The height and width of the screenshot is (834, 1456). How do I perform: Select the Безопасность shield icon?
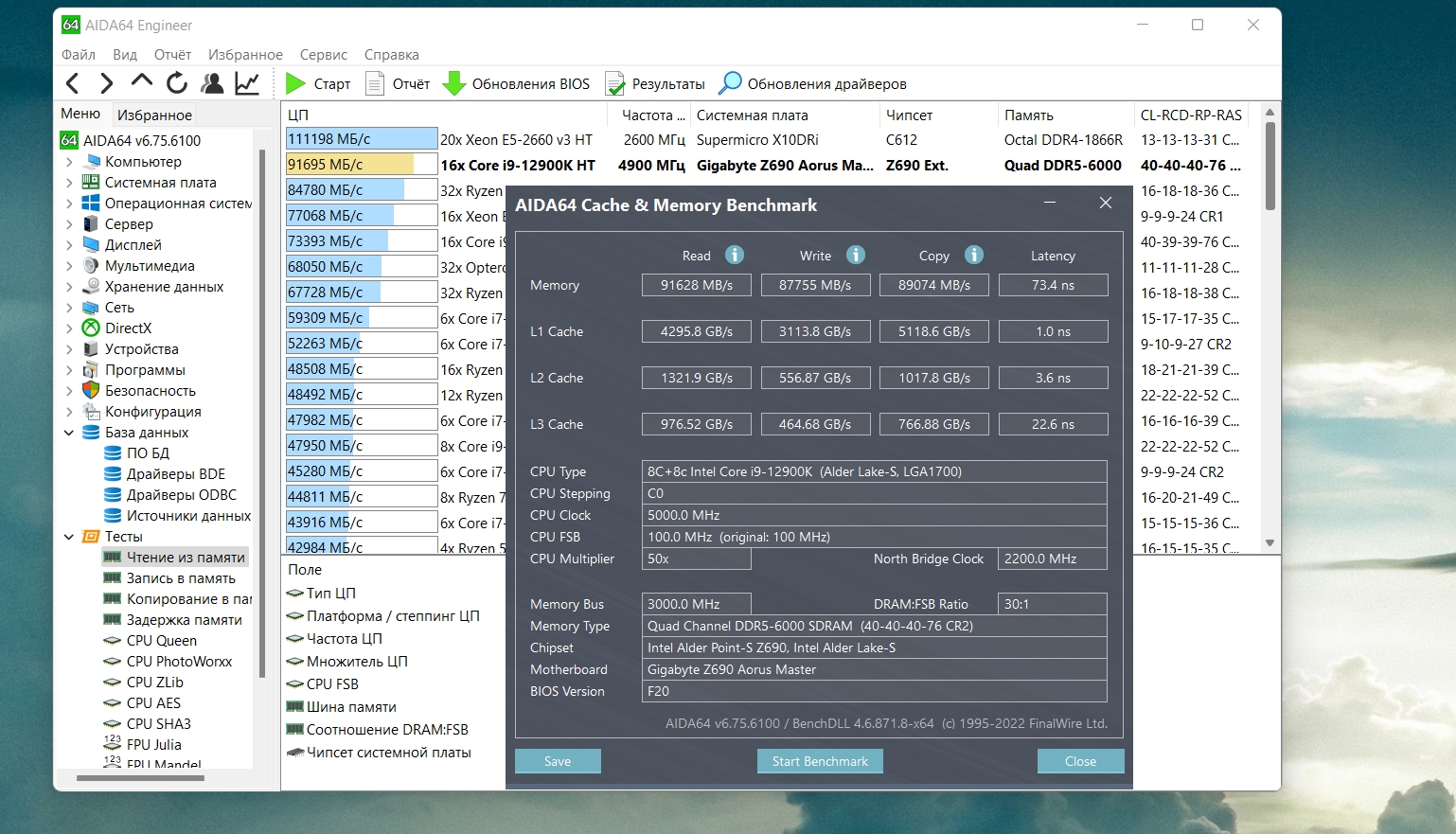tap(91, 390)
